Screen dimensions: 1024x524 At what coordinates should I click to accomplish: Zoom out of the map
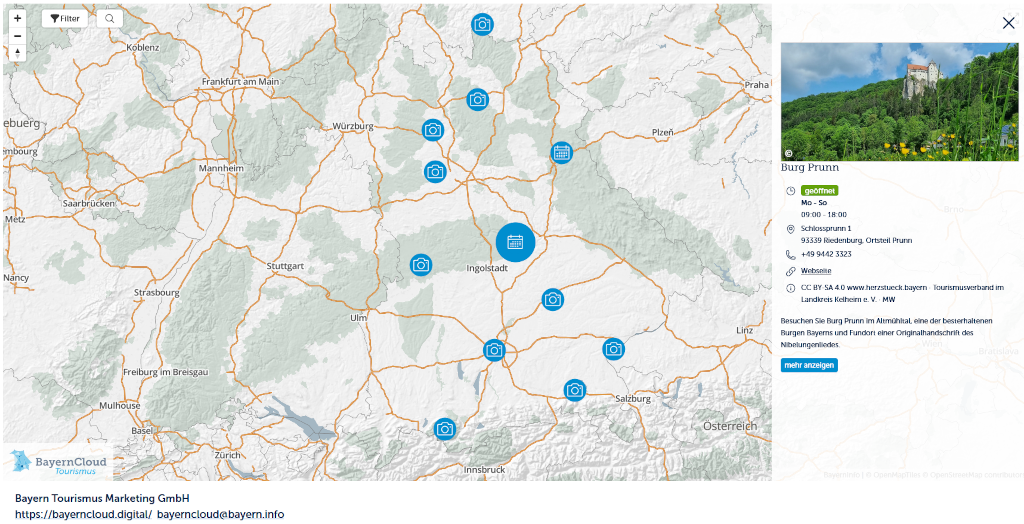[17, 36]
